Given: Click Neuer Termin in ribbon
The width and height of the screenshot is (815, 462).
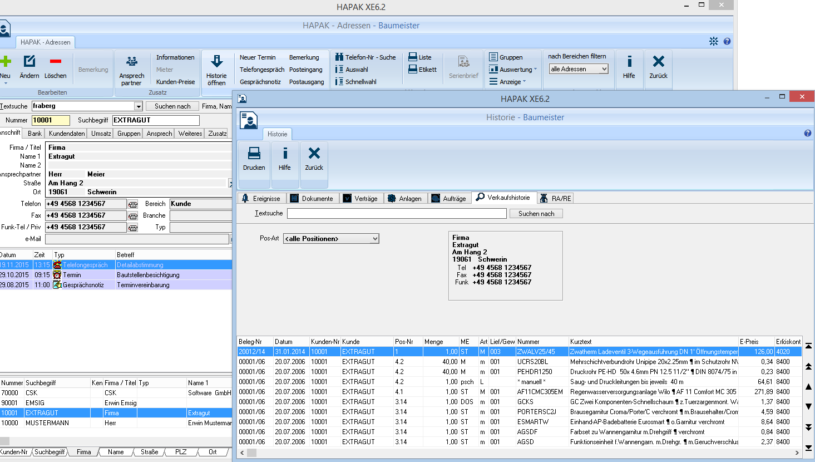Looking at the screenshot, I should coord(257,57).
